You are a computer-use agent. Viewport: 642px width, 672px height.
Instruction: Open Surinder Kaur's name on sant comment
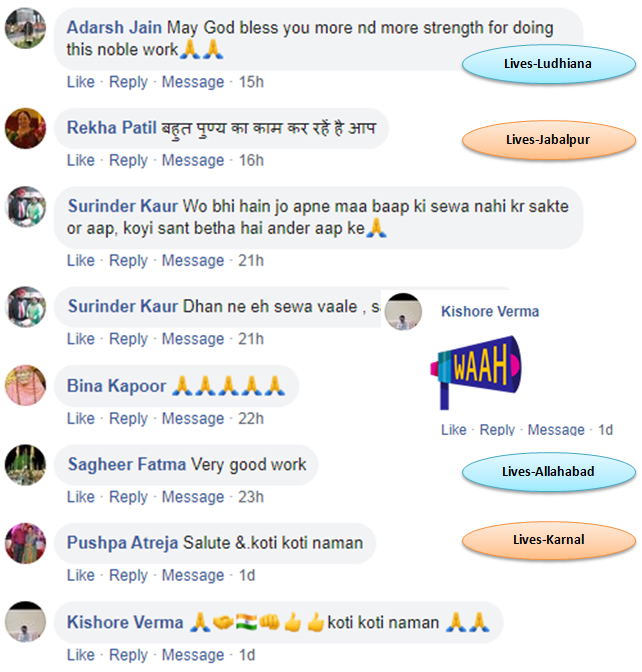(123, 206)
